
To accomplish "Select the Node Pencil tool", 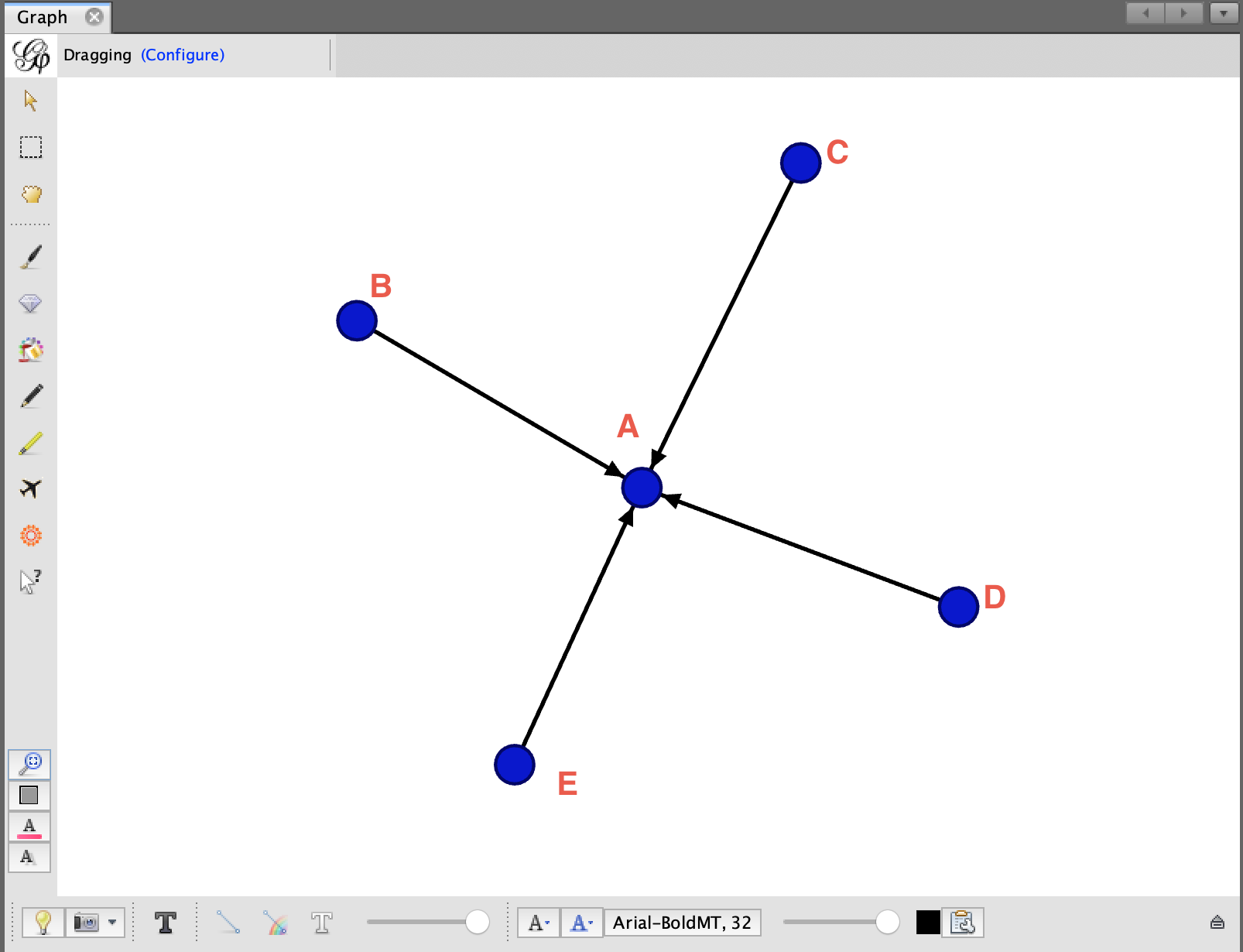I will 30,396.
